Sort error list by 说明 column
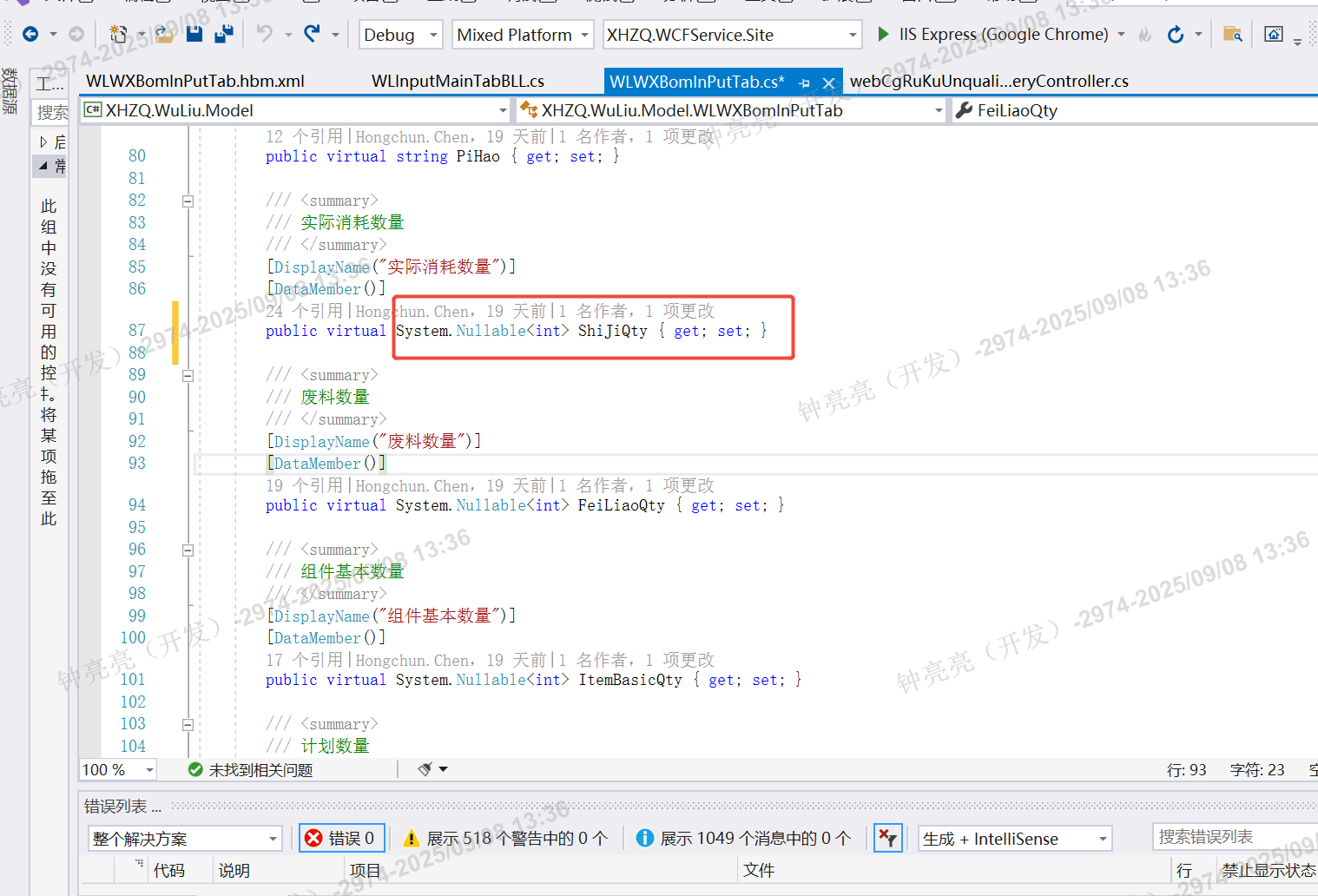The width and height of the screenshot is (1318, 896). pyautogui.click(x=234, y=870)
